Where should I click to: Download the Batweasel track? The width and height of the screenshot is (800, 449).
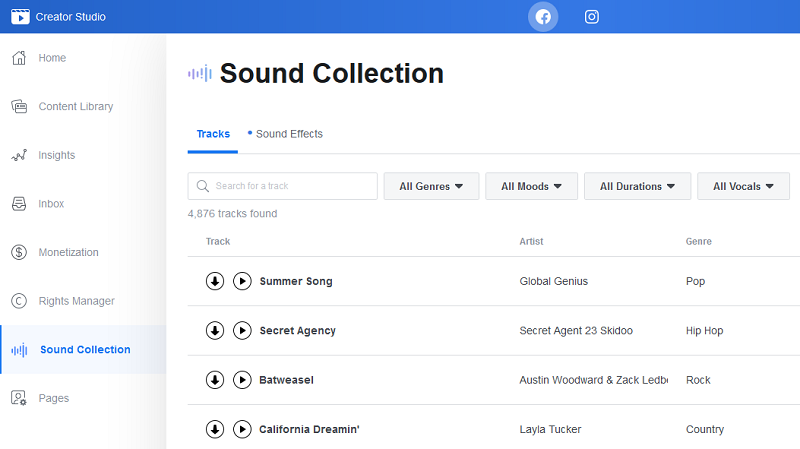point(214,380)
